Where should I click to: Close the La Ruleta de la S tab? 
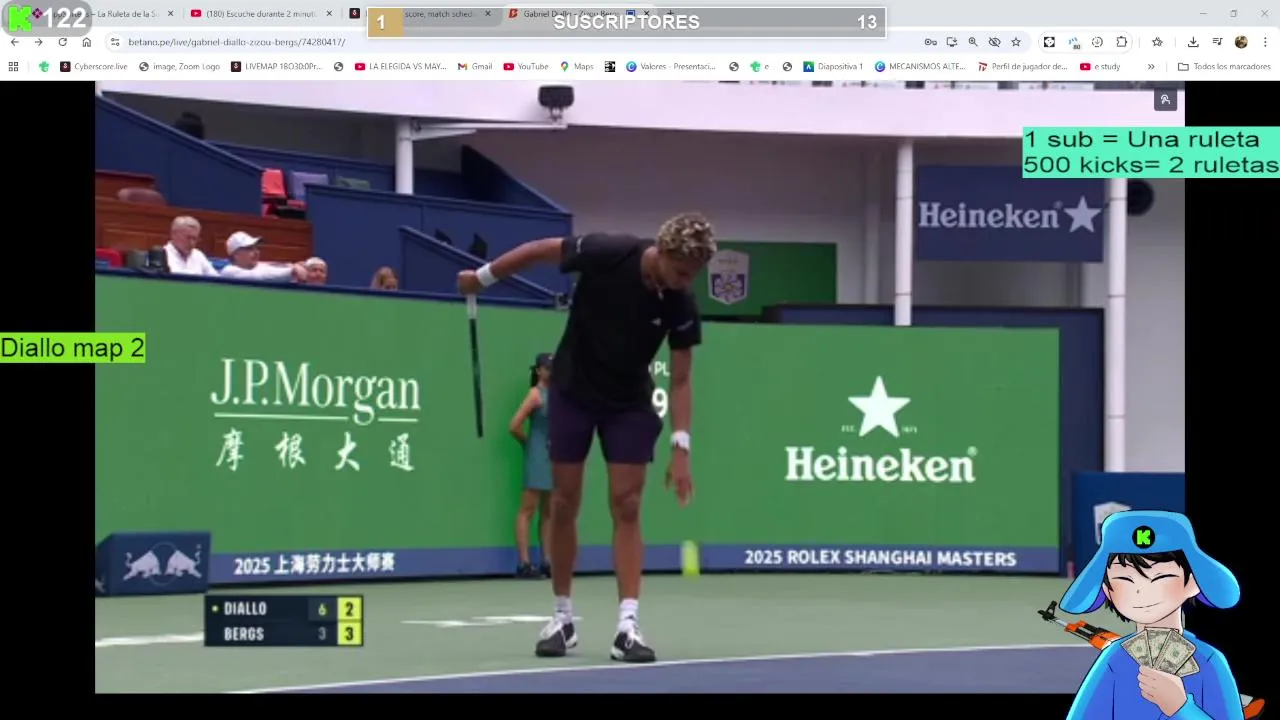click(x=170, y=14)
